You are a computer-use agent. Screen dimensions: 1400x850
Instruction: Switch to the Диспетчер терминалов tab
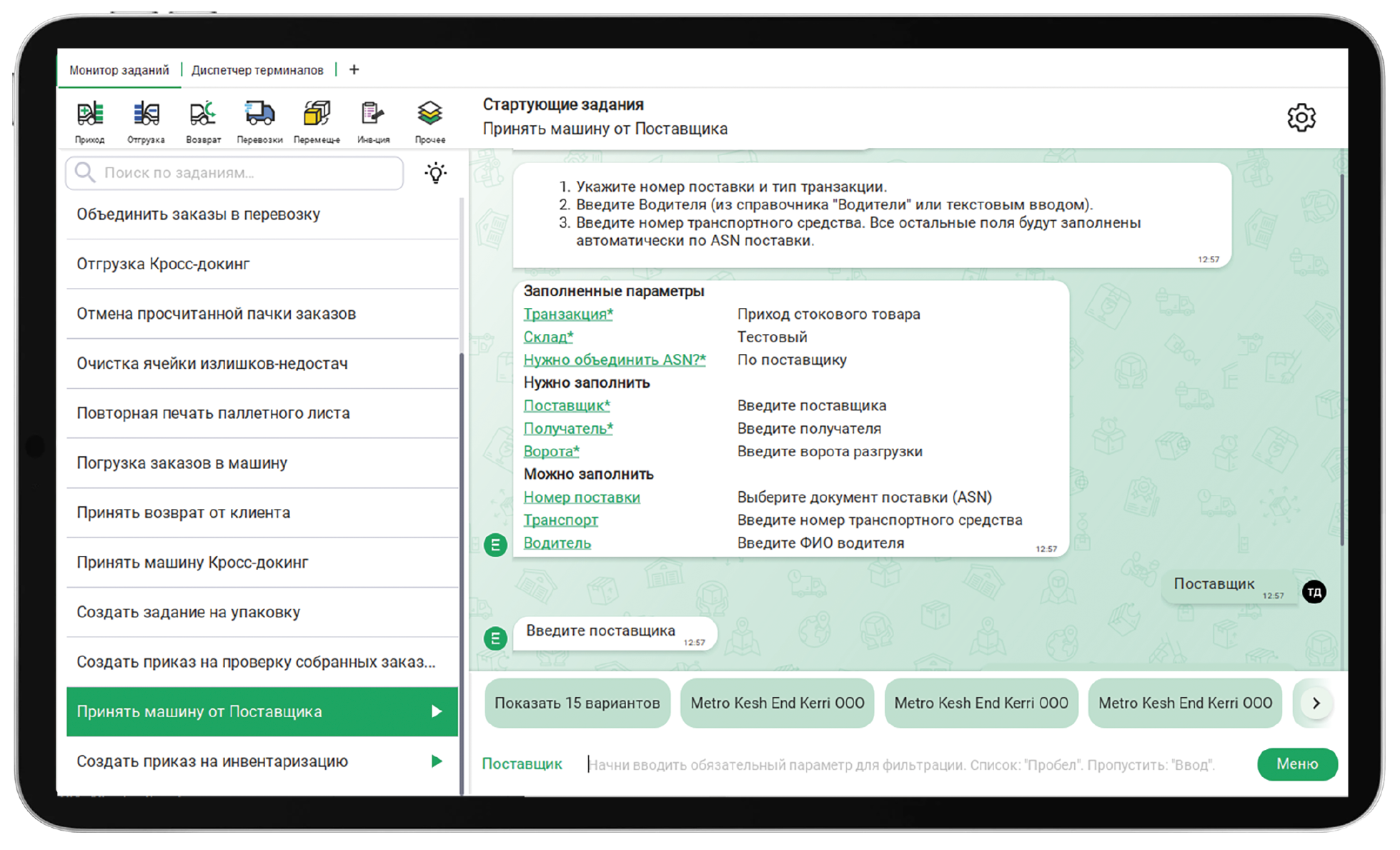pyautogui.click(x=257, y=70)
